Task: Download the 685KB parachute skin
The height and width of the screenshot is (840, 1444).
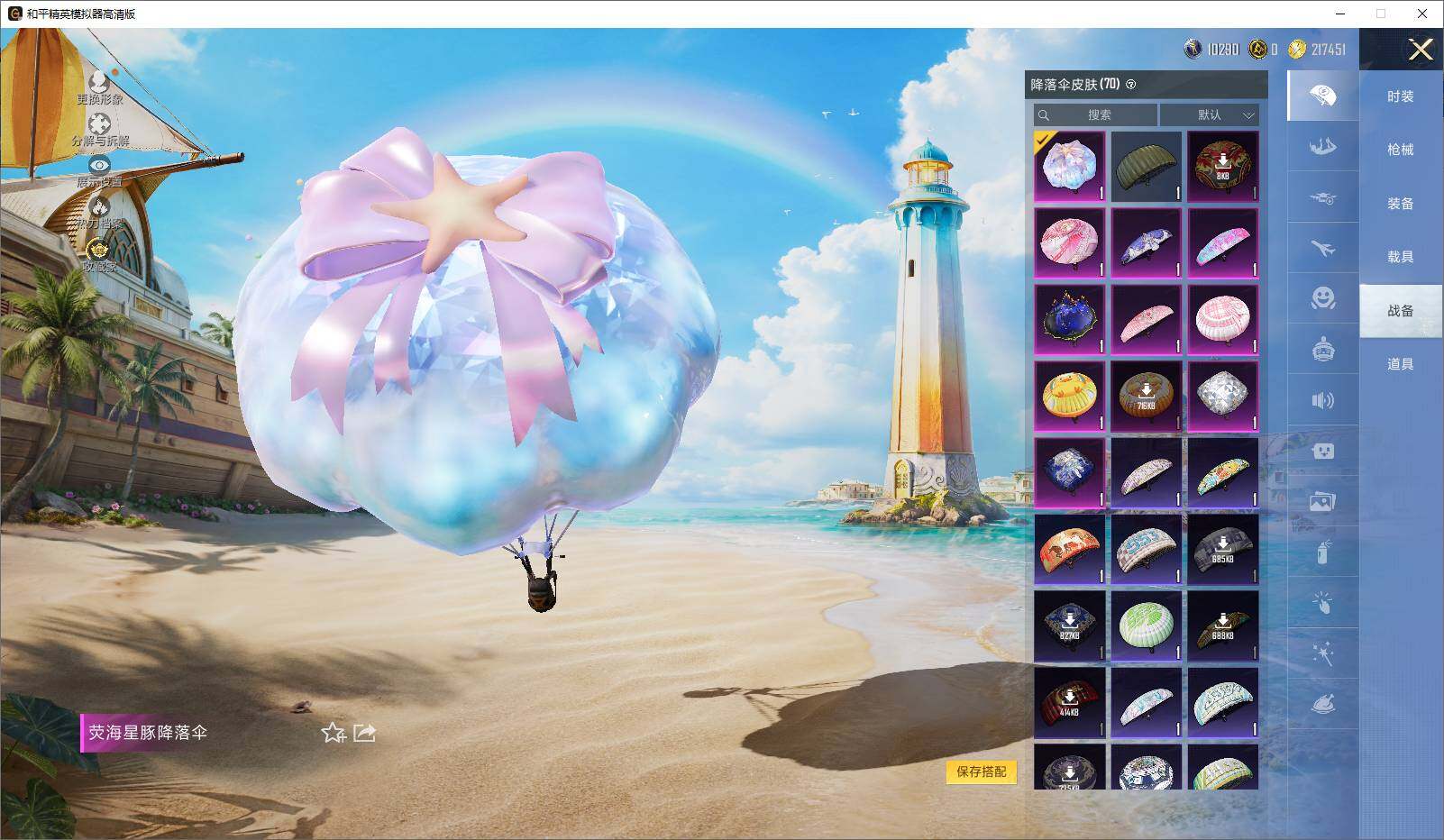Action: (1222, 550)
